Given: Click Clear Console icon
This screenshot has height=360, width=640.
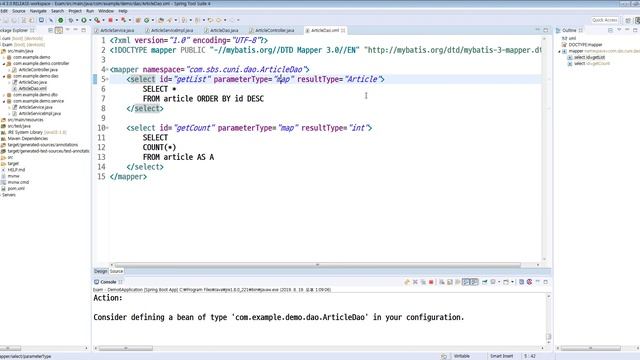Looking at the screenshot, I should (x=442, y=282).
